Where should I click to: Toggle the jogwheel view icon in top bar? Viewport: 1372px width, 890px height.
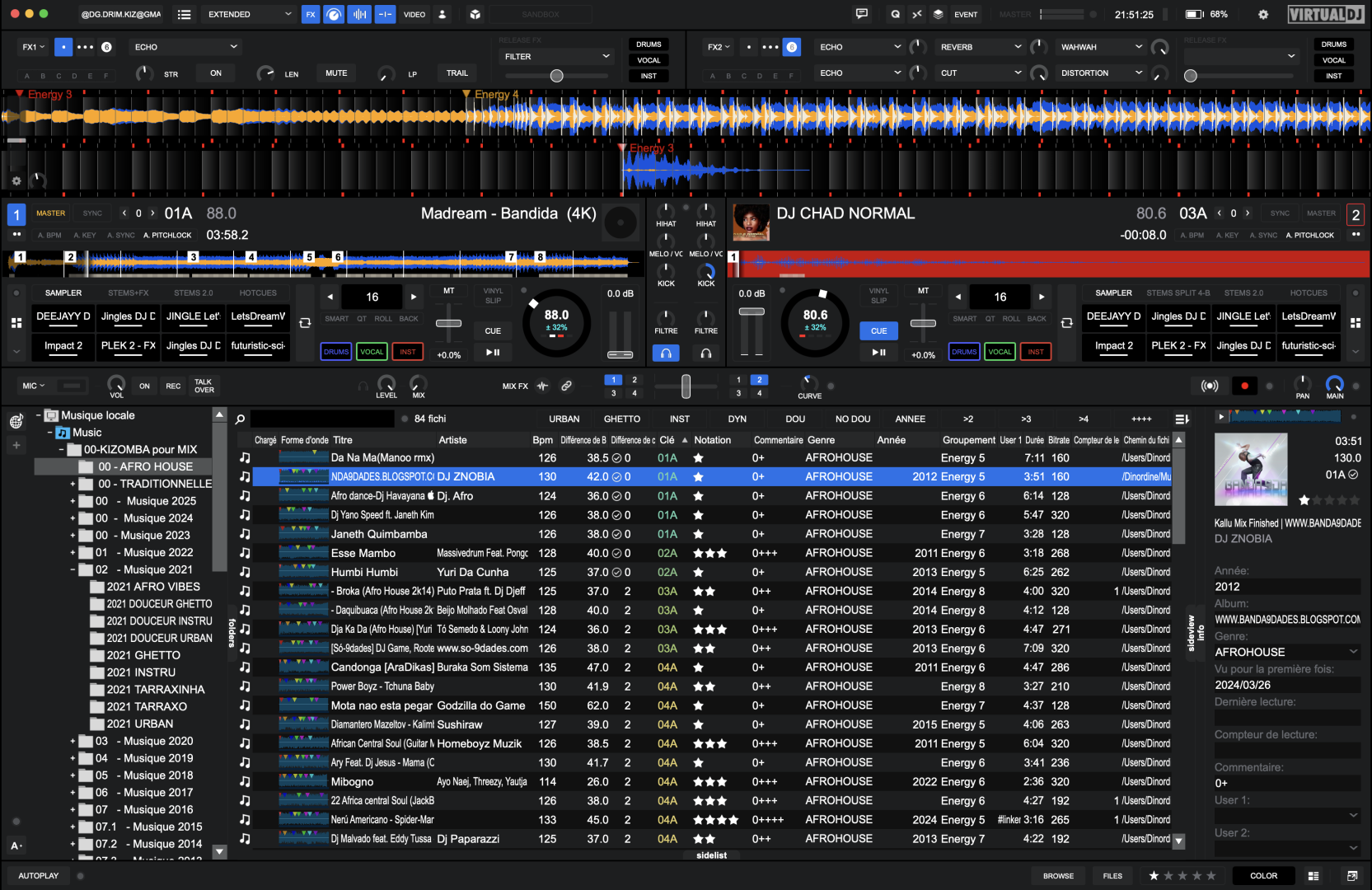[x=334, y=14]
